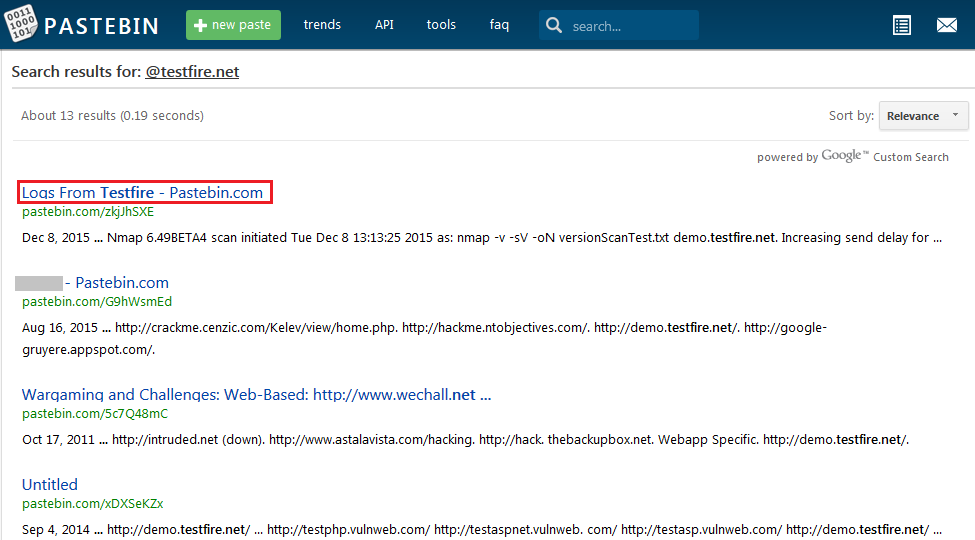
Task: Expand the Sort by Relevance dropdown
Action: pos(923,116)
